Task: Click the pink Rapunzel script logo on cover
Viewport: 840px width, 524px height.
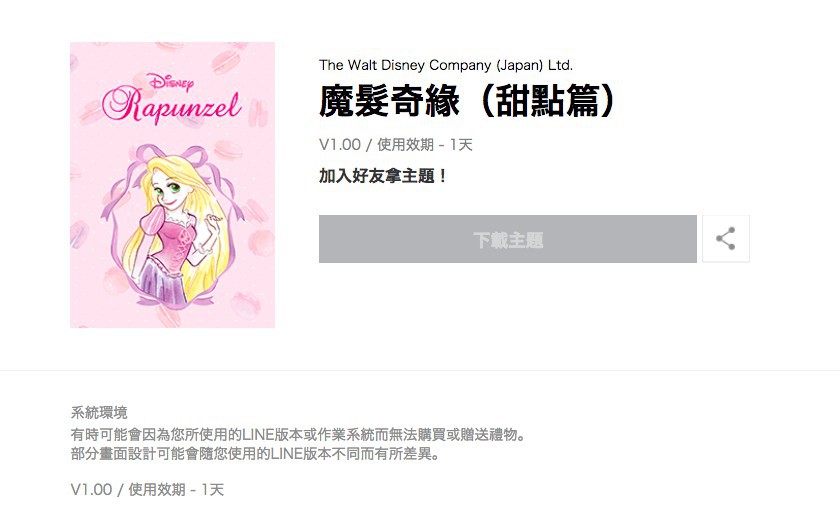Action: pyautogui.click(x=171, y=104)
